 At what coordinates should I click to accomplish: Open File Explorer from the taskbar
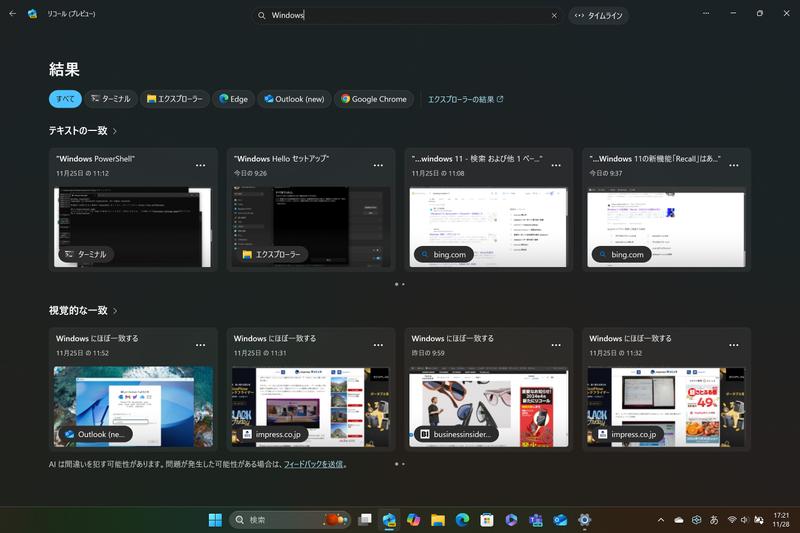(x=438, y=520)
